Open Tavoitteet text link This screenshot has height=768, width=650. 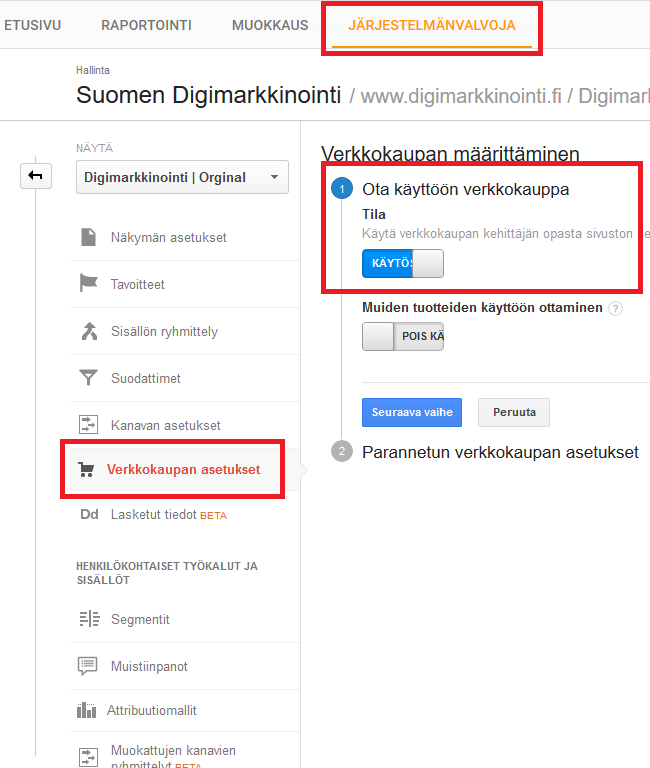click(138, 285)
